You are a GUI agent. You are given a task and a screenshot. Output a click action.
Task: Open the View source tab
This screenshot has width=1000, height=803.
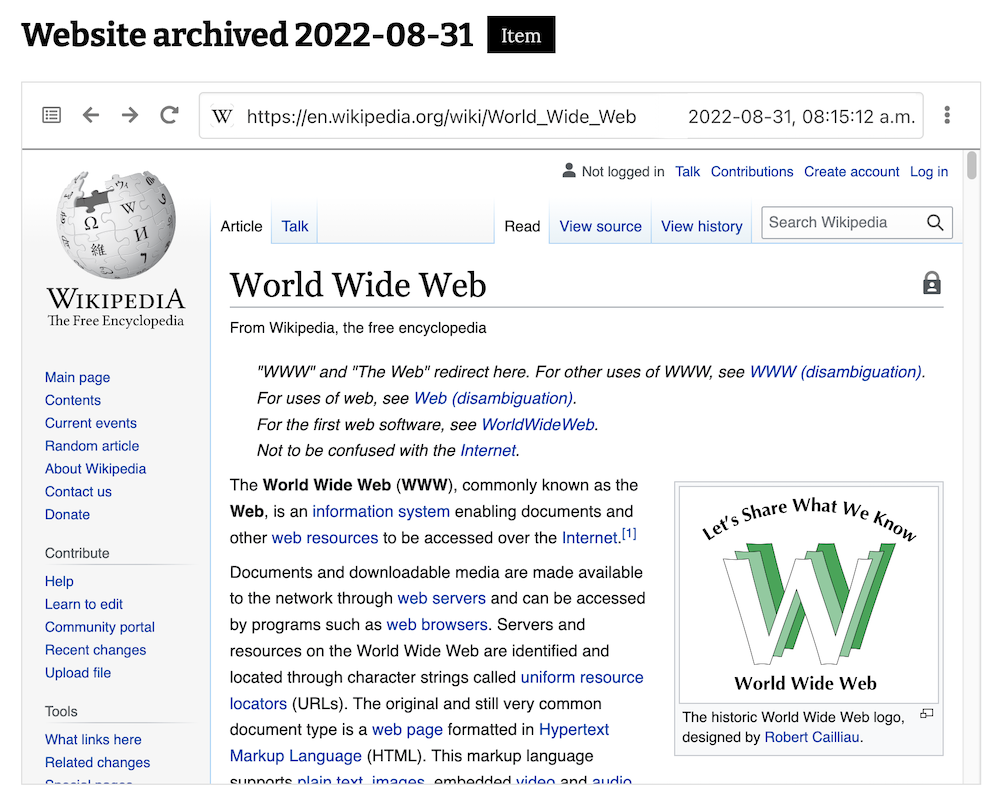601,226
